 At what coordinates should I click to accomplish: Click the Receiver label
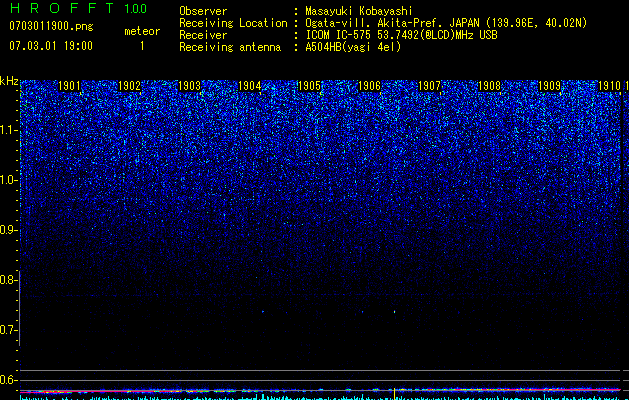tap(203, 35)
